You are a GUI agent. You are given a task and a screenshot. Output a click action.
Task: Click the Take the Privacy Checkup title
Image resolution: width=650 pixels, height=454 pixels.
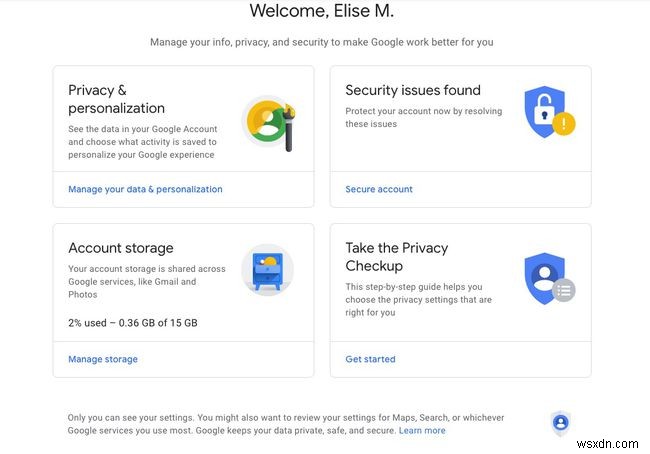click(x=396, y=257)
